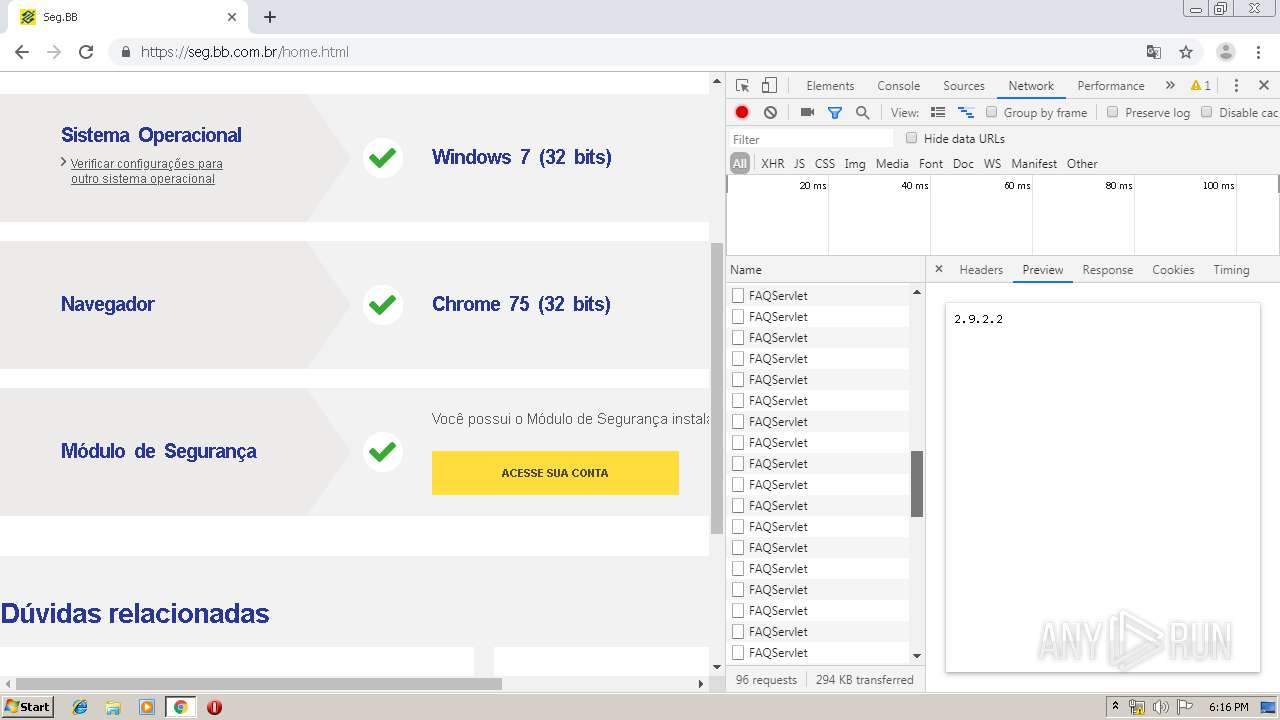The height and width of the screenshot is (720, 1280).
Task: Switch to the Console tab
Action: pyautogui.click(x=899, y=86)
